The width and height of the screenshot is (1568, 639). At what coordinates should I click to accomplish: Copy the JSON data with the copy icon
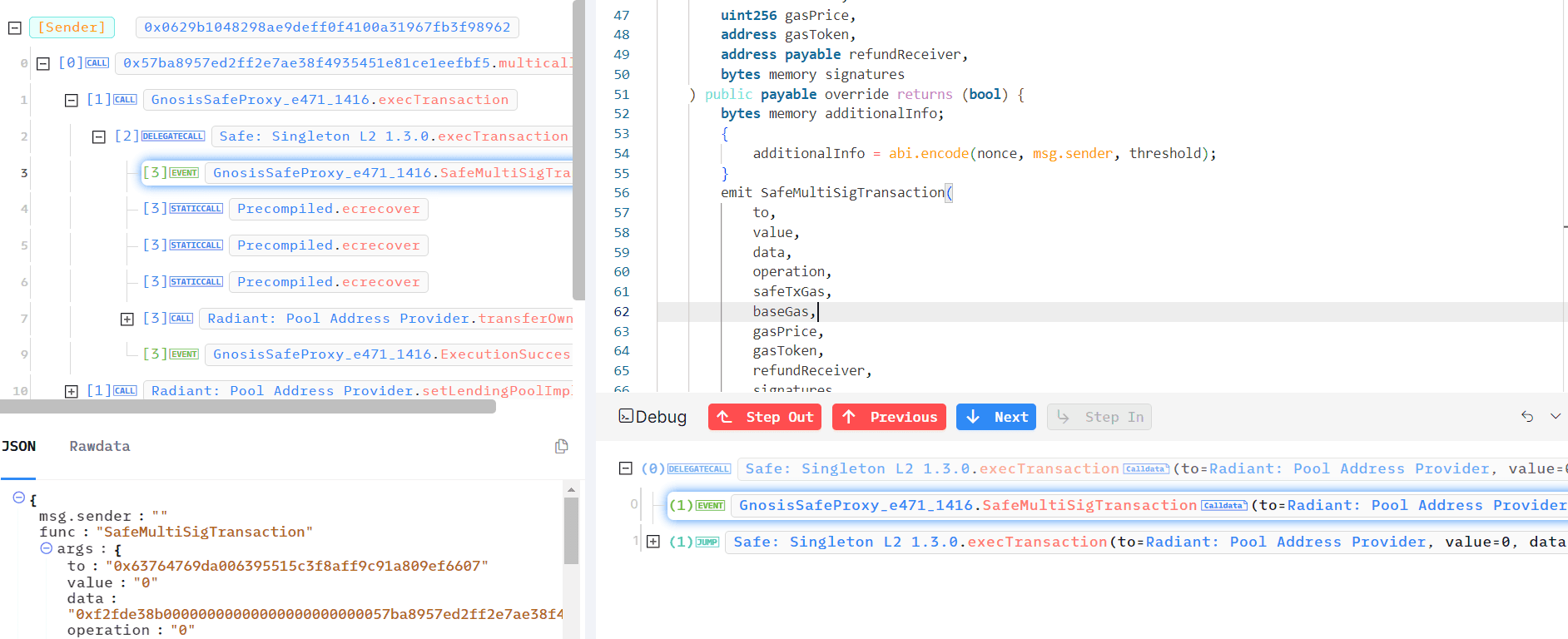(x=561, y=447)
